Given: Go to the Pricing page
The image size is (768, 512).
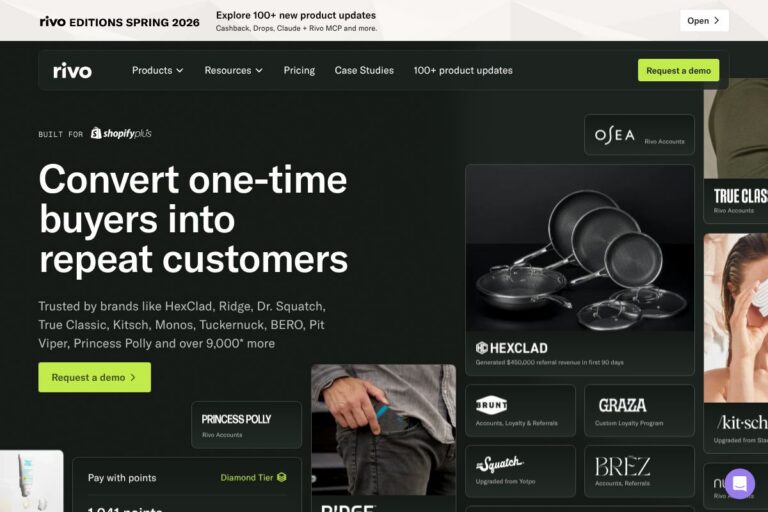Looking at the screenshot, I should click(x=299, y=71).
